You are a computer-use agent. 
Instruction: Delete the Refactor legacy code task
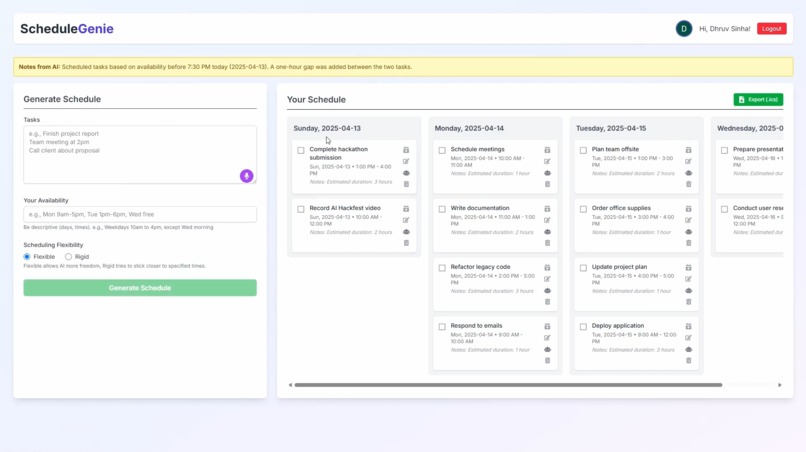pyautogui.click(x=547, y=302)
